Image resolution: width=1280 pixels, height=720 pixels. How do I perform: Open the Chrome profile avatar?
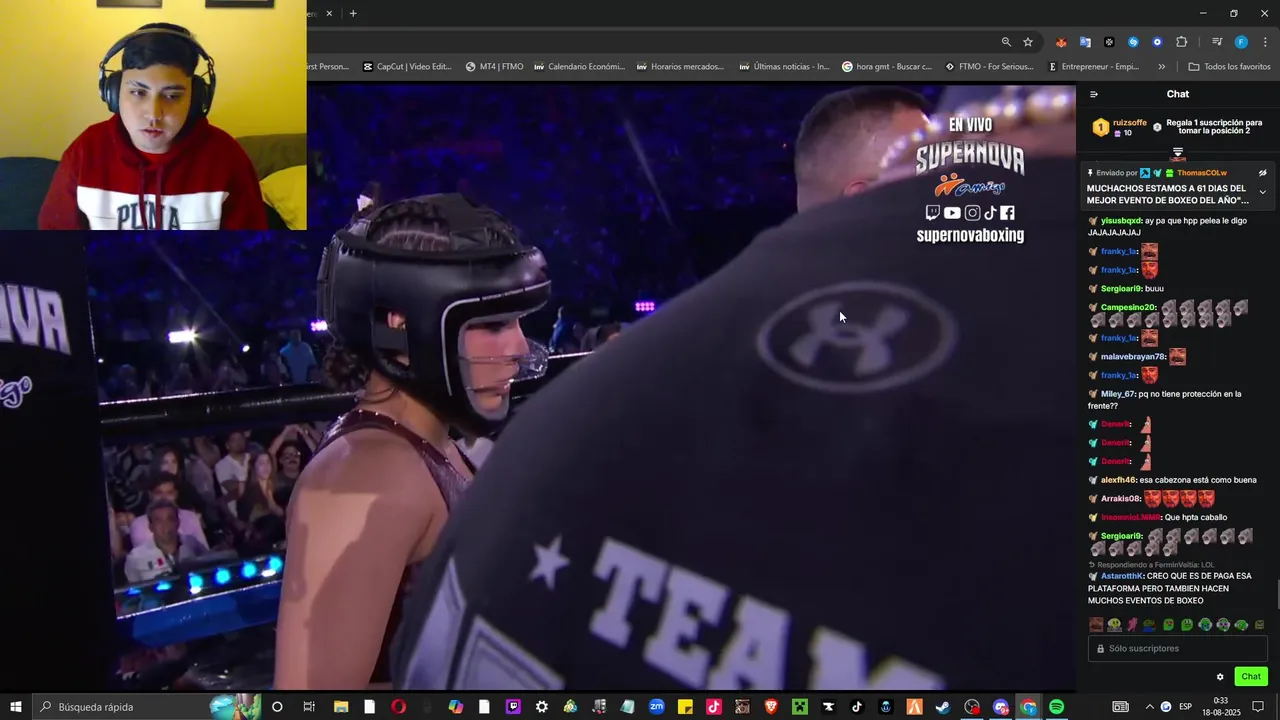pos(1241,42)
